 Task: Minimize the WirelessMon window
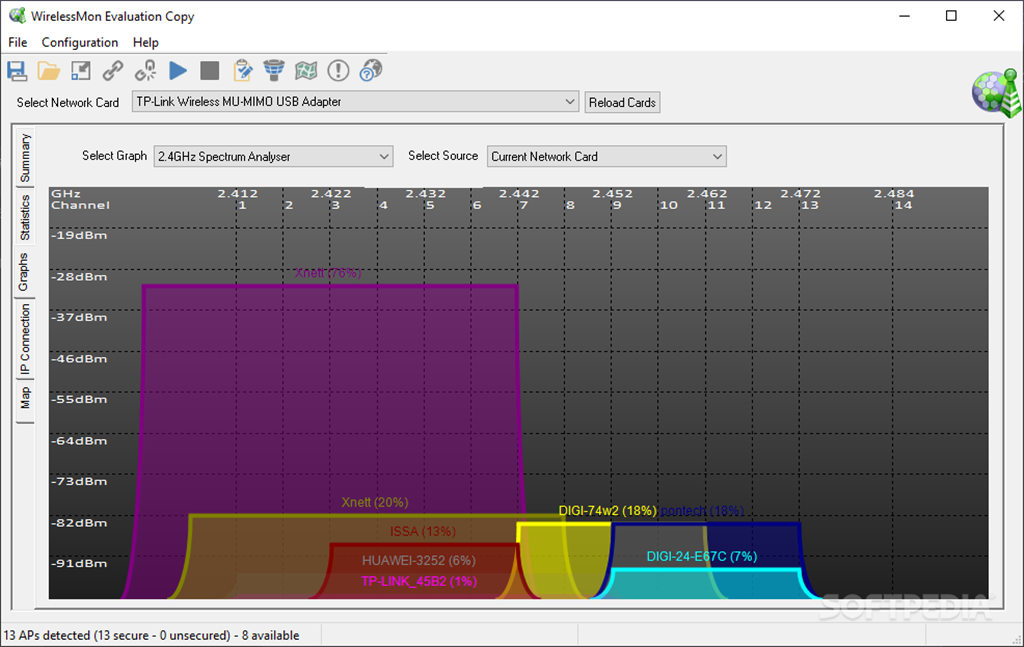point(904,16)
